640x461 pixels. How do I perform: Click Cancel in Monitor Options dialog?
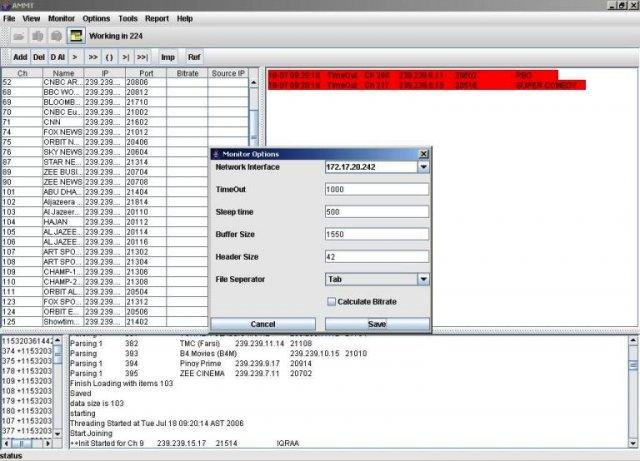(263, 324)
